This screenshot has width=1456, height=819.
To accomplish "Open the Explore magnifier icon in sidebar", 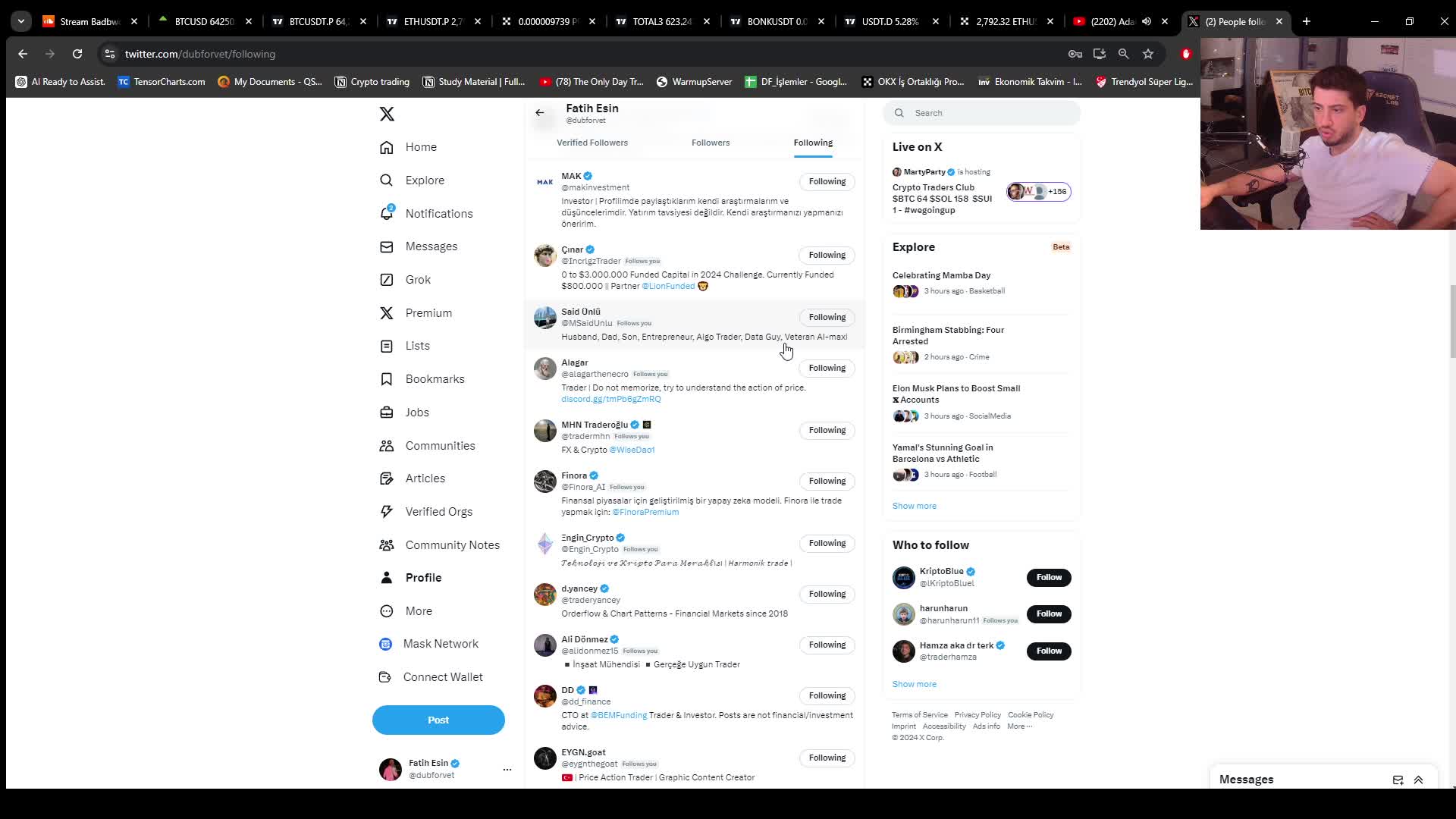I will tap(387, 180).
